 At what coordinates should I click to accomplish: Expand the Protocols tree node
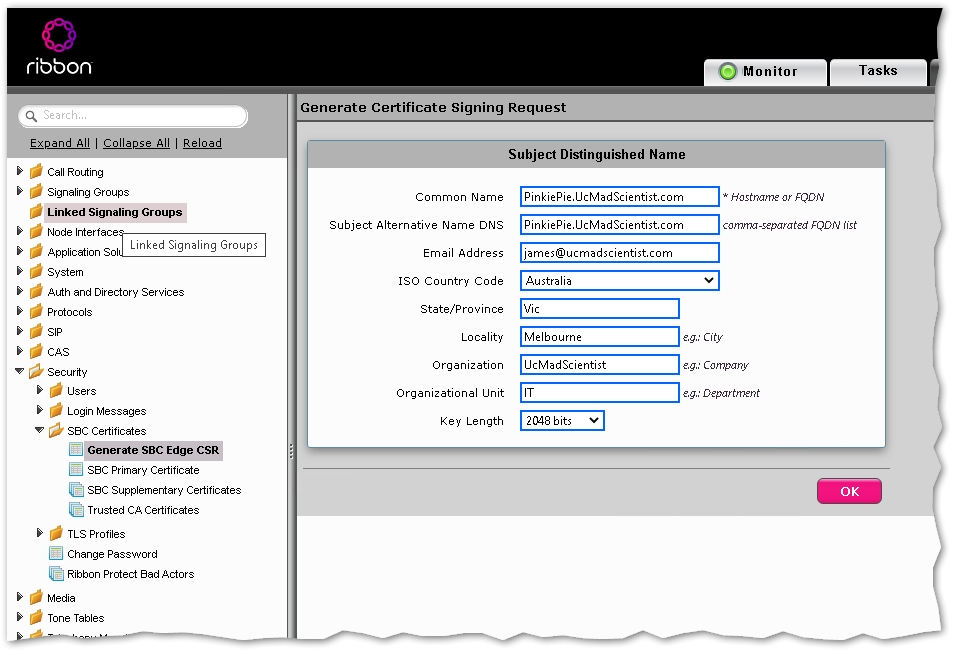[19, 311]
